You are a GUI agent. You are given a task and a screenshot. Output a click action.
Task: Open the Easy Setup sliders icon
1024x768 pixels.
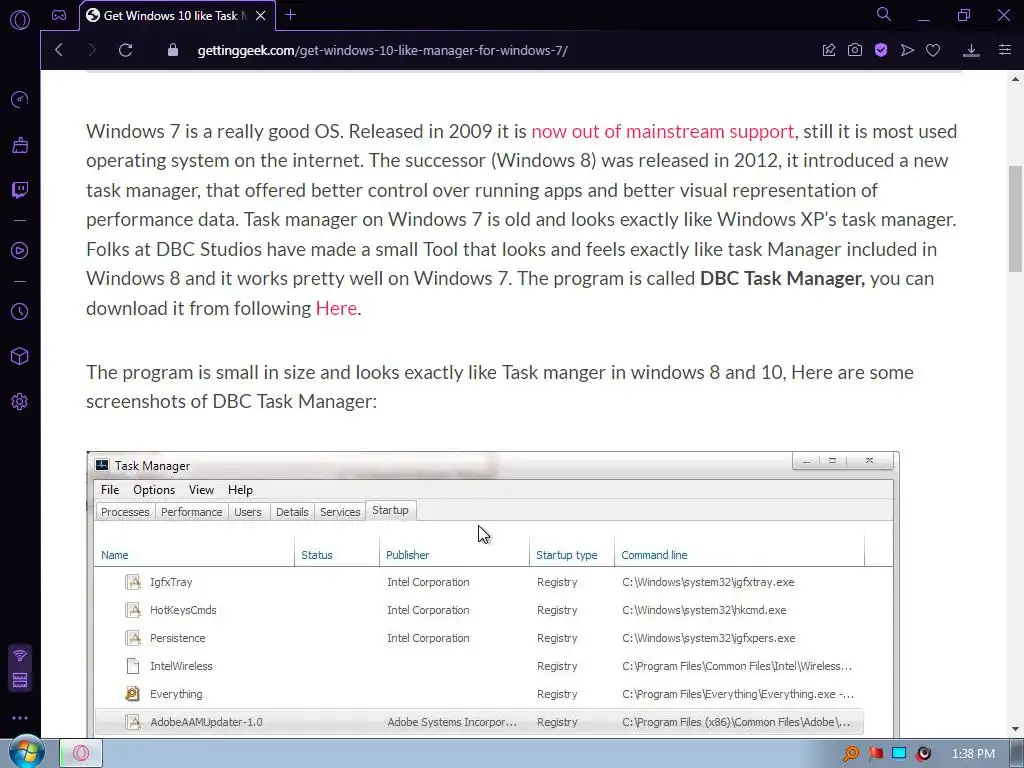[x=1005, y=50]
